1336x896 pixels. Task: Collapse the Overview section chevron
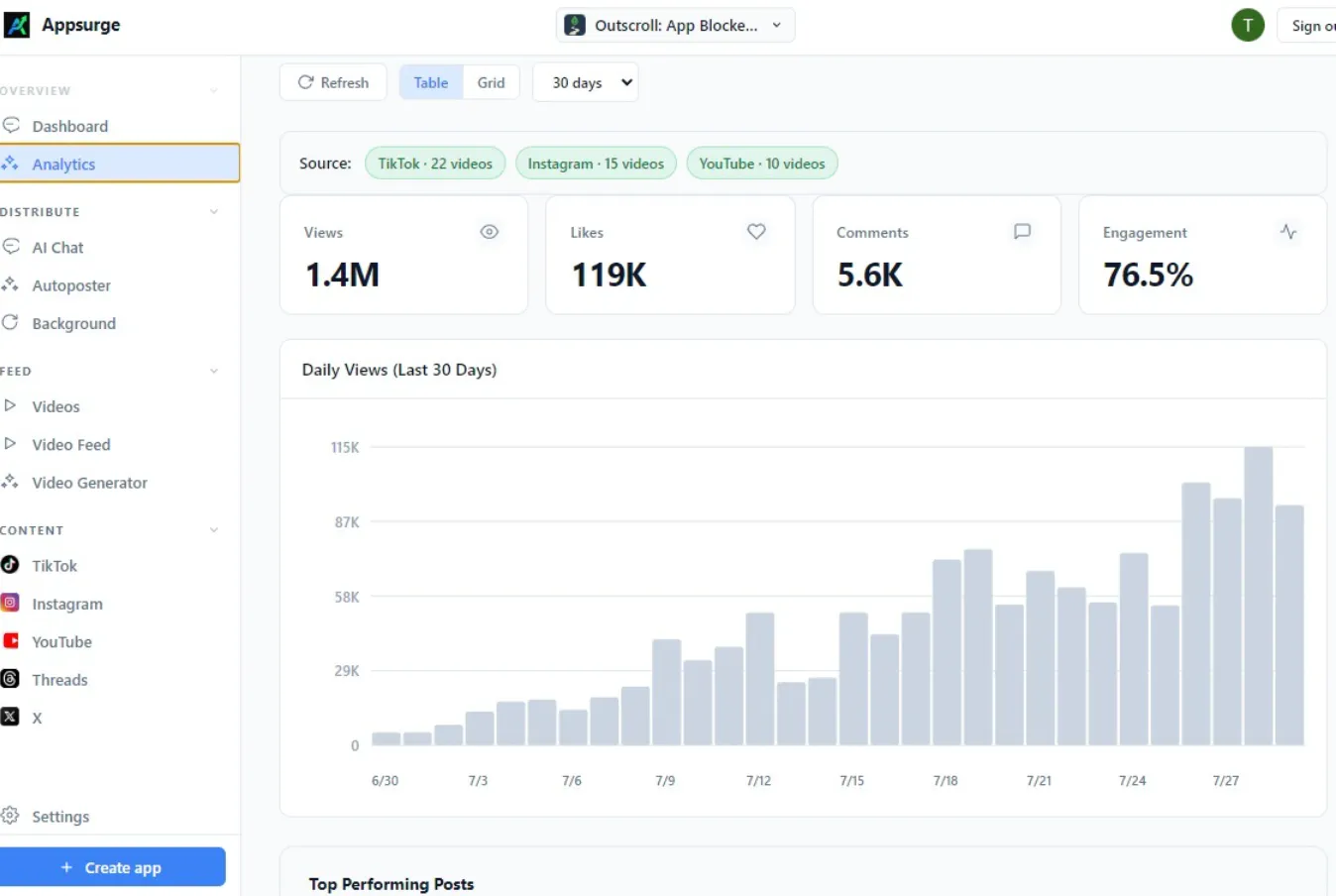click(214, 91)
